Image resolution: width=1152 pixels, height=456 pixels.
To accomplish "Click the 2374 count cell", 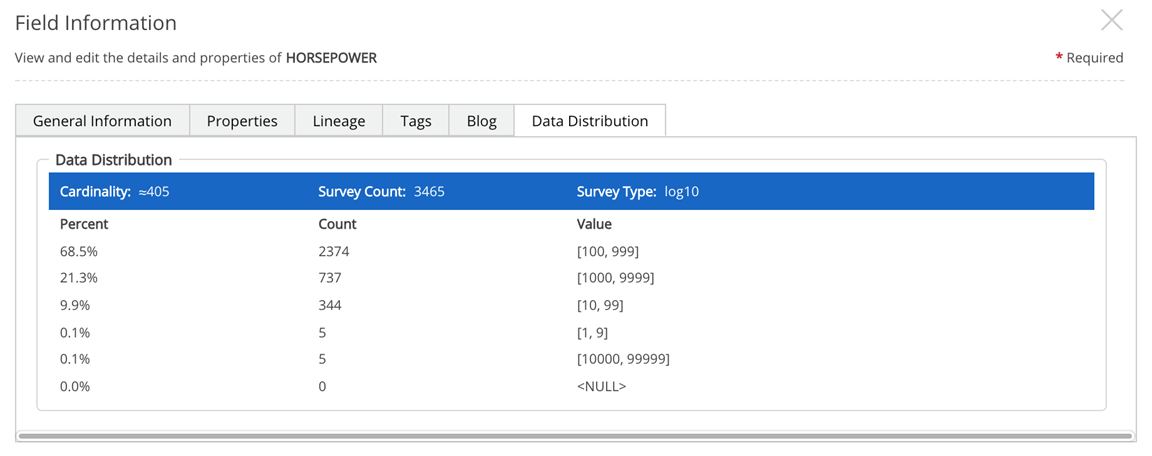I will tap(334, 251).
